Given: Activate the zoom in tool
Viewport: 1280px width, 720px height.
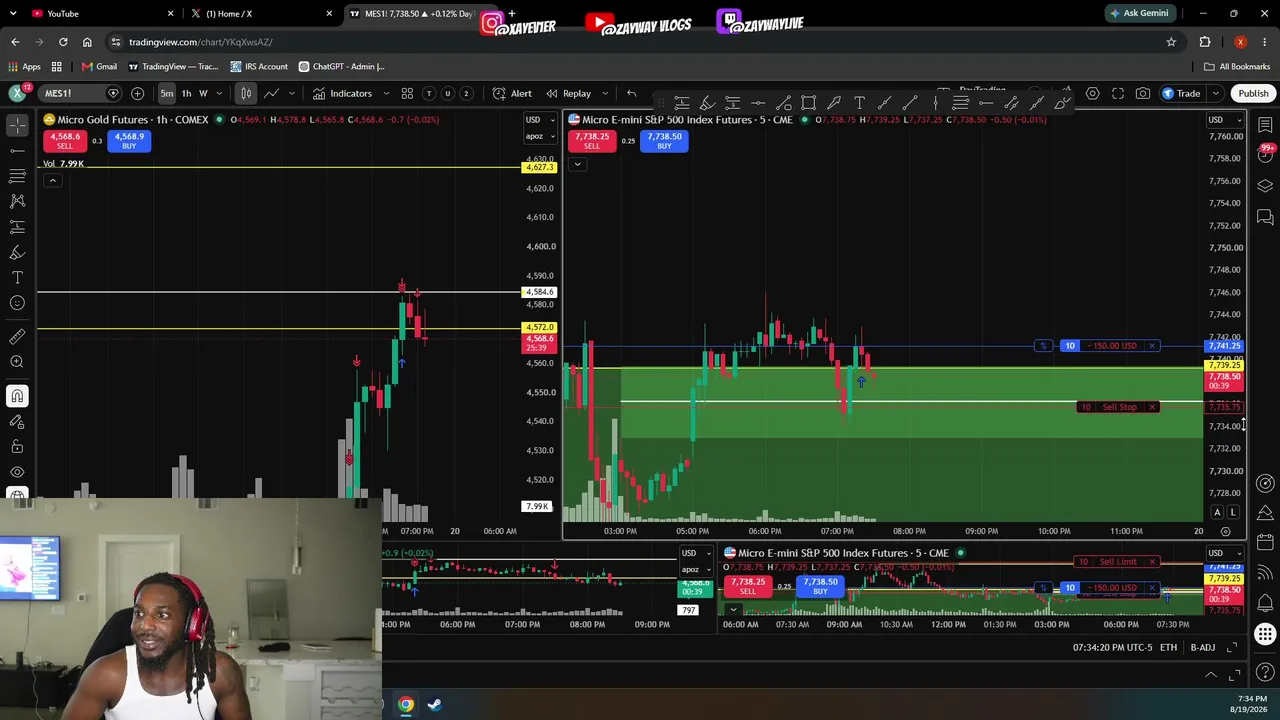Looking at the screenshot, I should 17,362.
